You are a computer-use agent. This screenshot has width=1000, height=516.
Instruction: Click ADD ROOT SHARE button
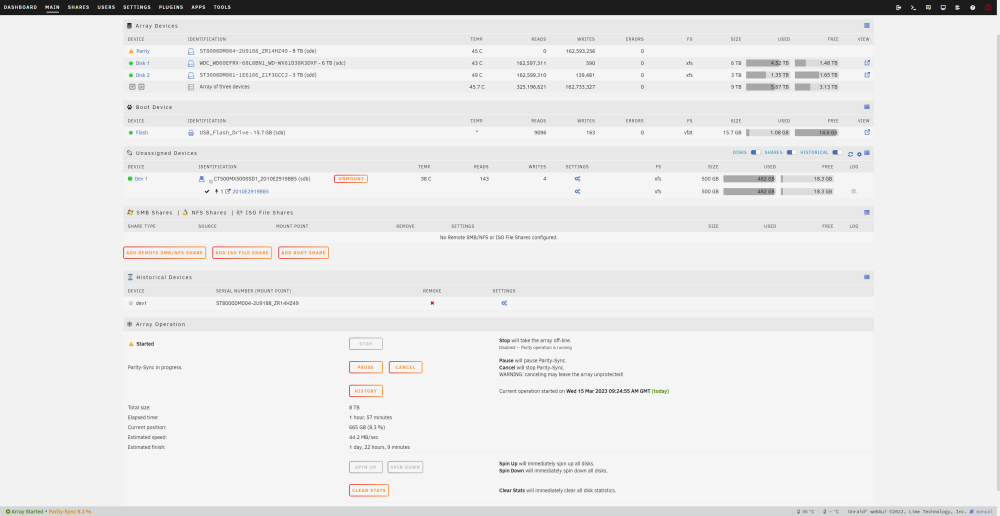pyautogui.click(x=303, y=253)
